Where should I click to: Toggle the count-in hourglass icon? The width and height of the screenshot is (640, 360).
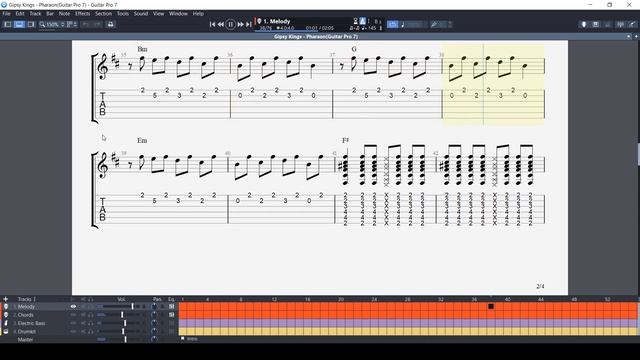[356, 21]
